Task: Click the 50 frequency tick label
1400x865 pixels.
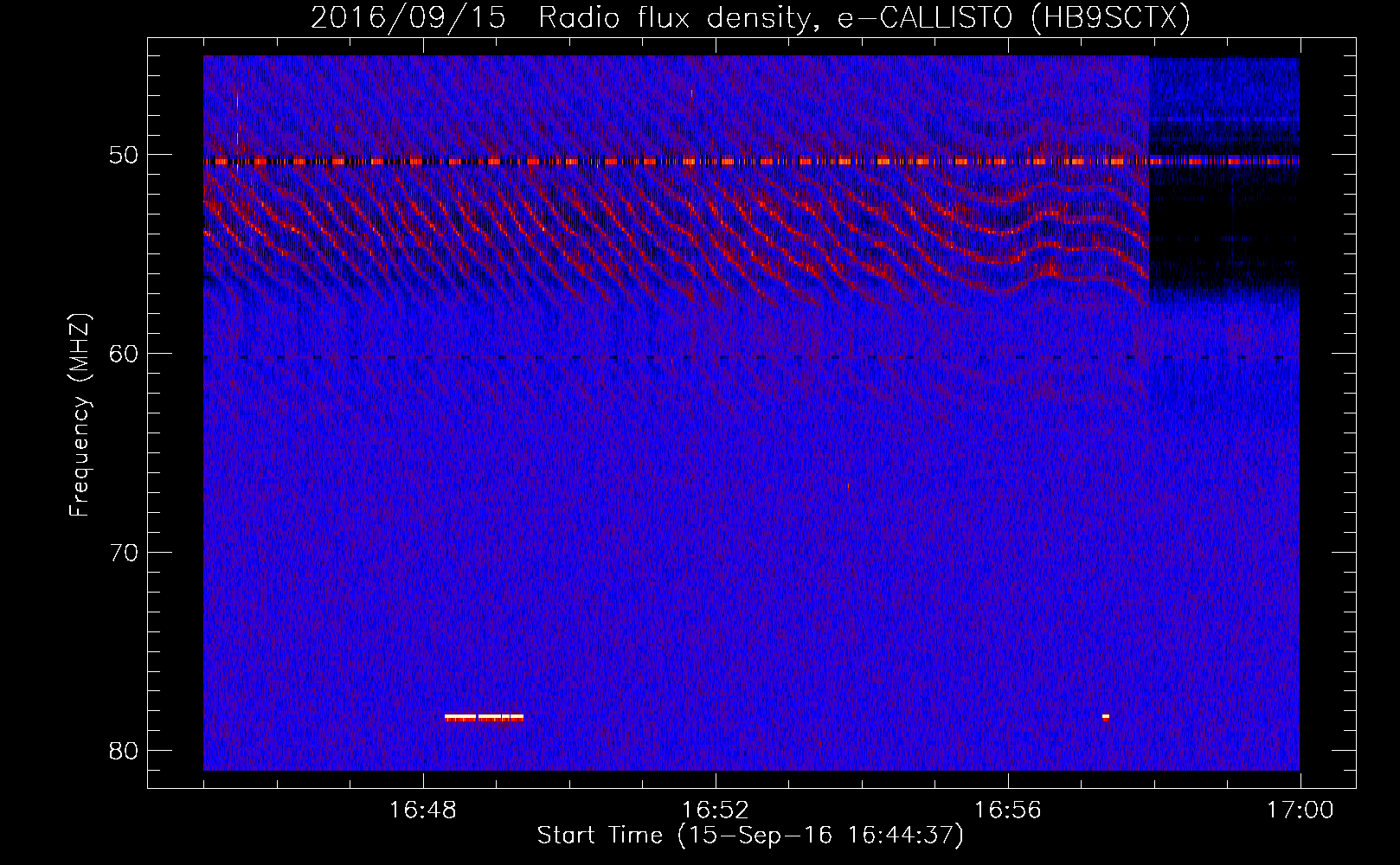Action: pos(125,155)
